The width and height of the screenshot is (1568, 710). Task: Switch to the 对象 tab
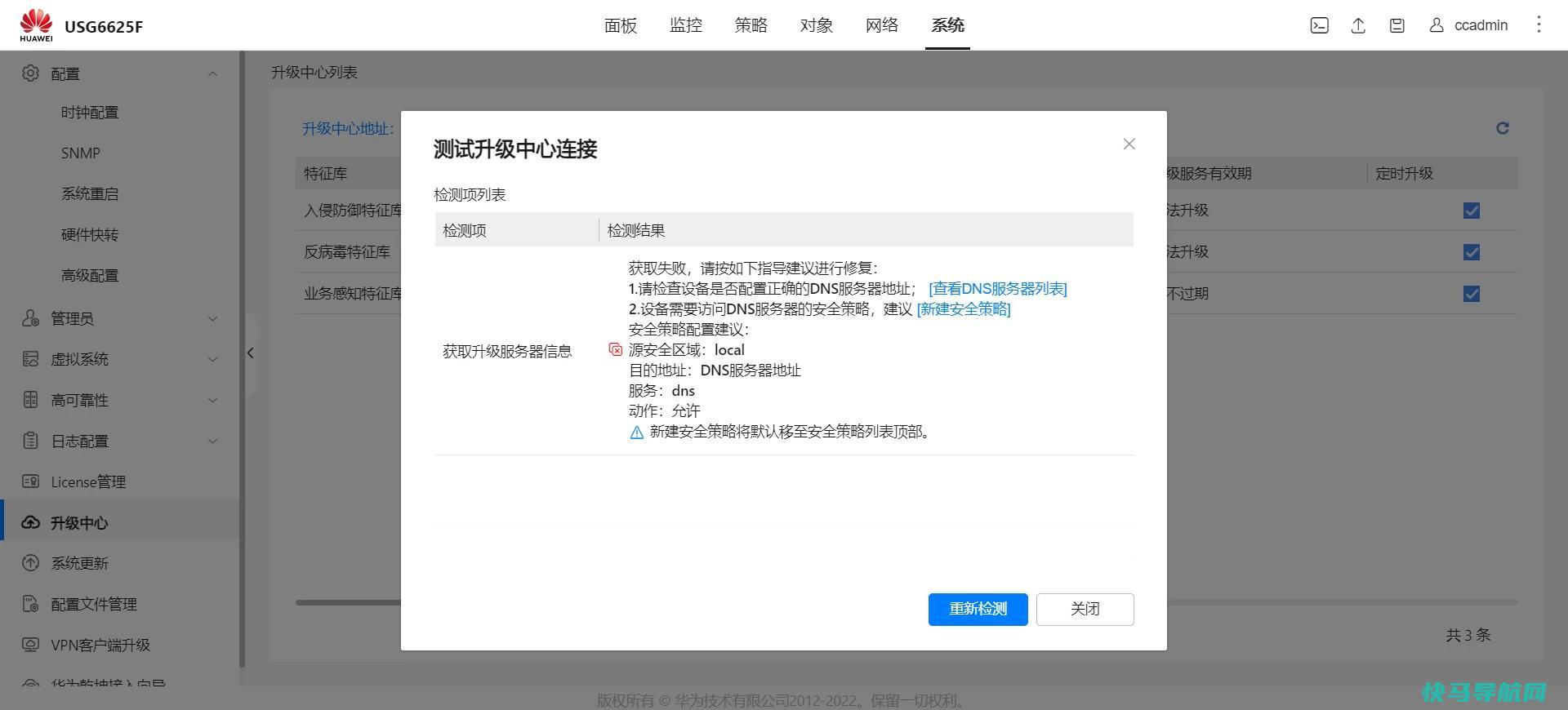pyautogui.click(x=817, y=25)
